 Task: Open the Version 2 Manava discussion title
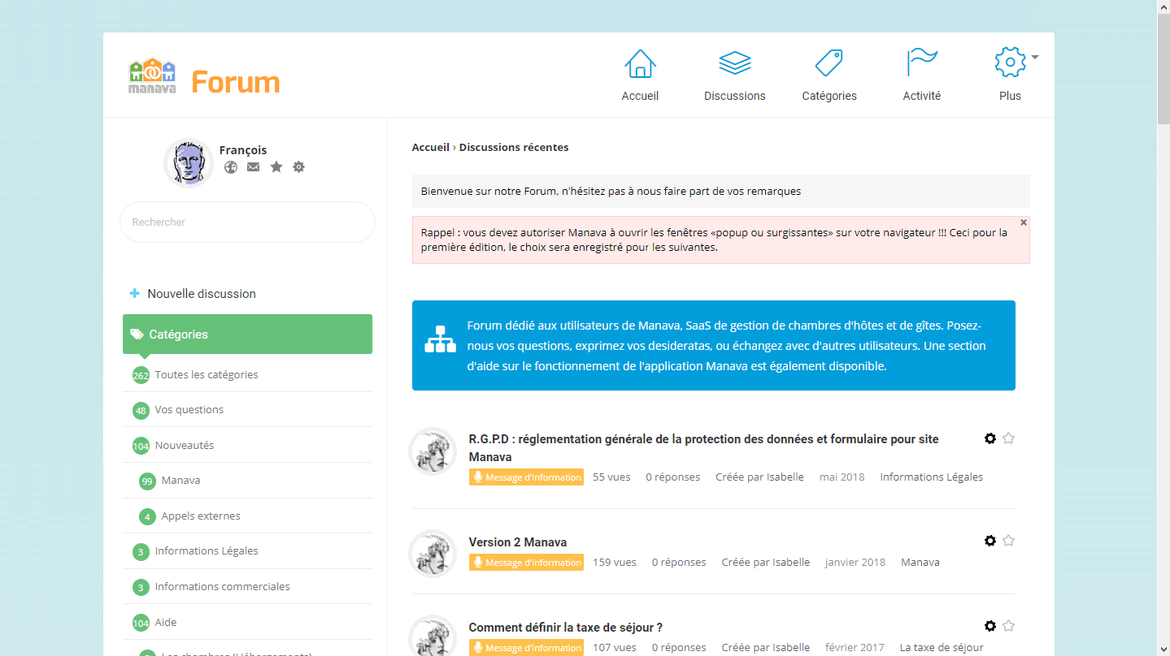[x=517, y=542]
